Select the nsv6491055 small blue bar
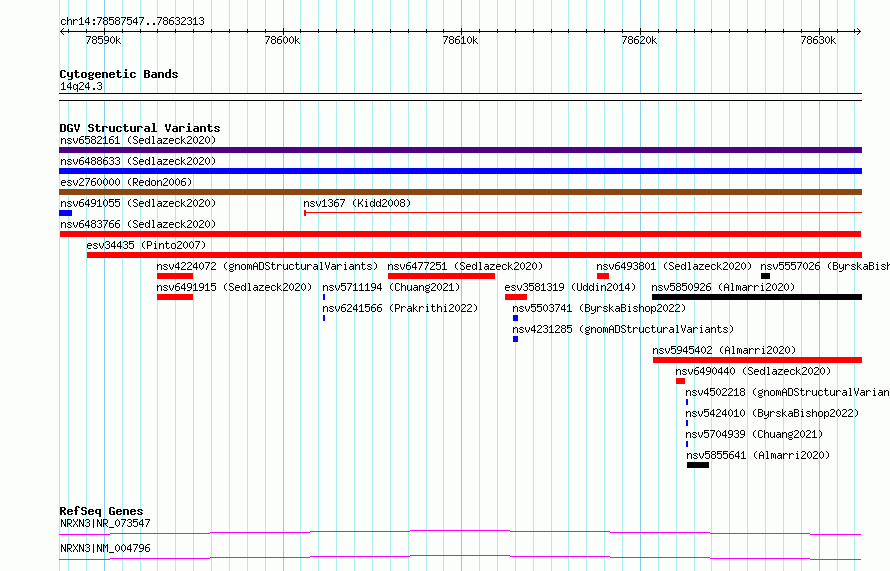 point(65,213)
